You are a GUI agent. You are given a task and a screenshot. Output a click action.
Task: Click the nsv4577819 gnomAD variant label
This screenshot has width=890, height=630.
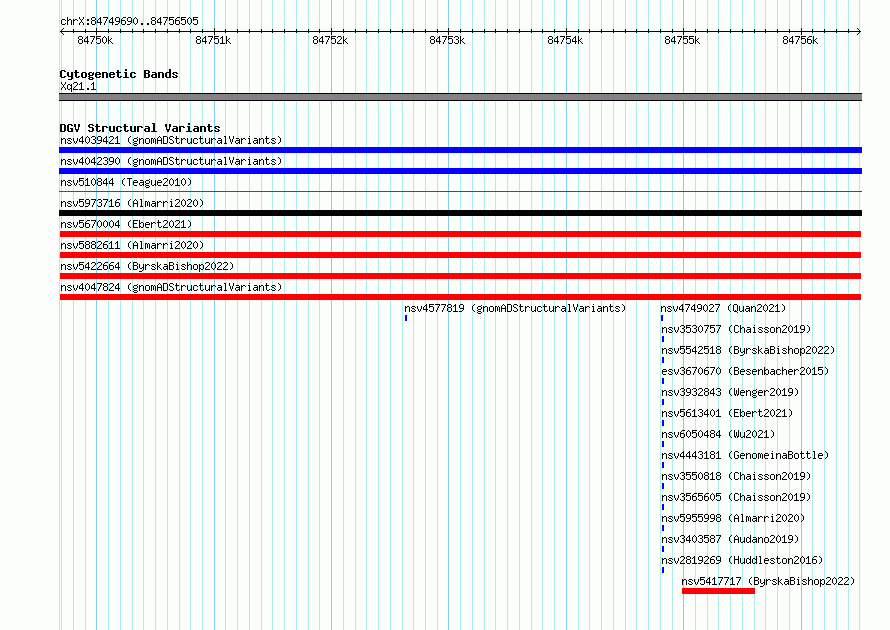coord(515,308)
